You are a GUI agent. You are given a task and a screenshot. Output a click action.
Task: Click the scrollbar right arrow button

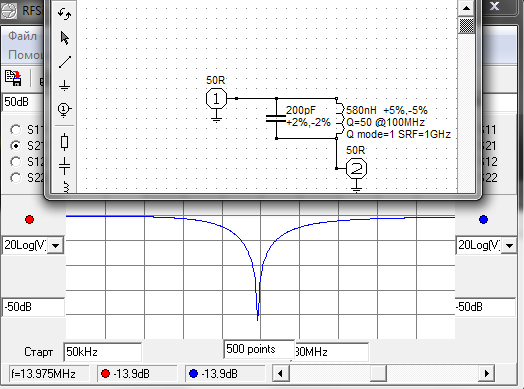[487, 373]
